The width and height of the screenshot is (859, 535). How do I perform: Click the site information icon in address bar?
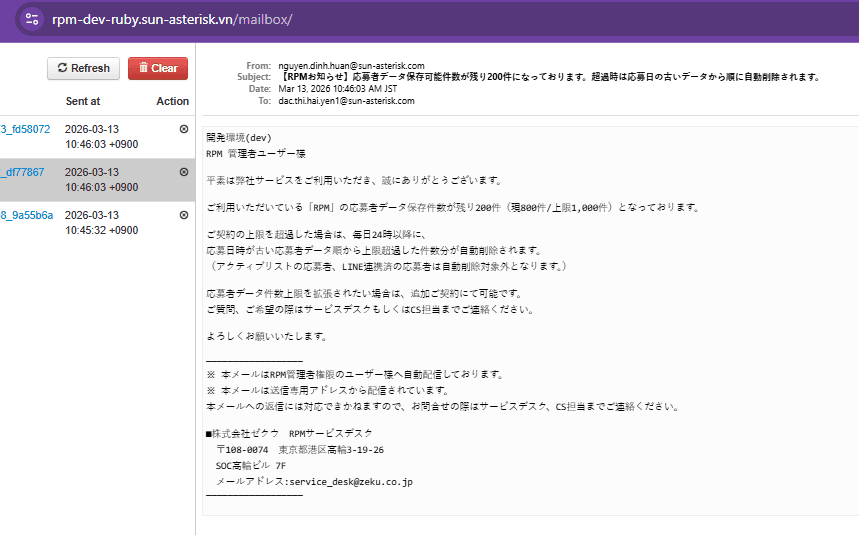tap(32, 20)
